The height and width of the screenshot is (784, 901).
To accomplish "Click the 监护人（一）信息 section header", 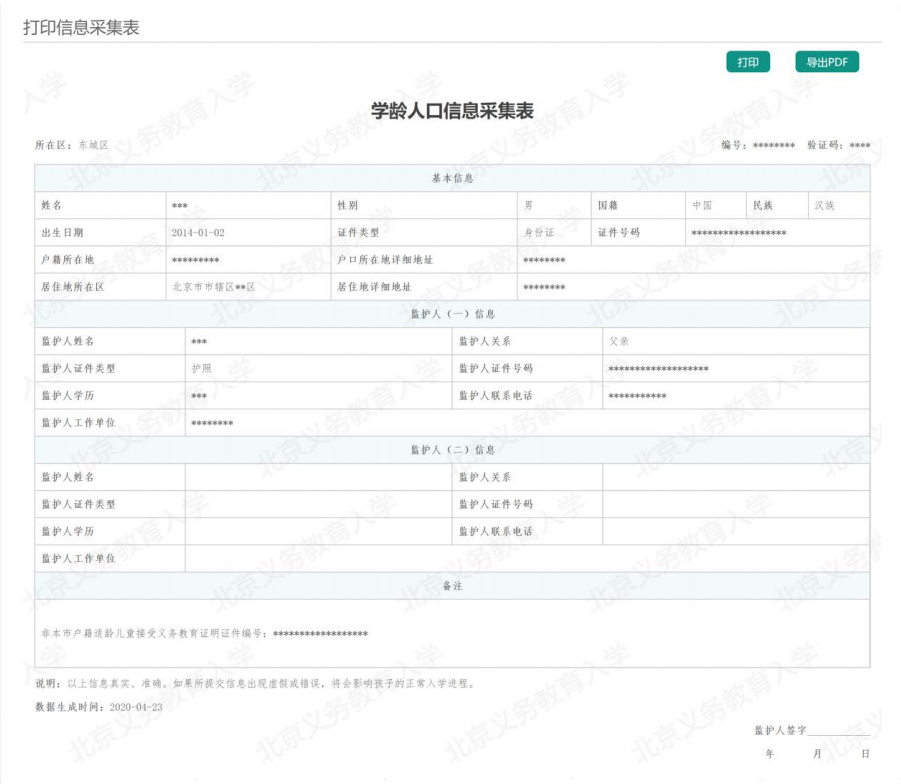I will pos(452,314).
